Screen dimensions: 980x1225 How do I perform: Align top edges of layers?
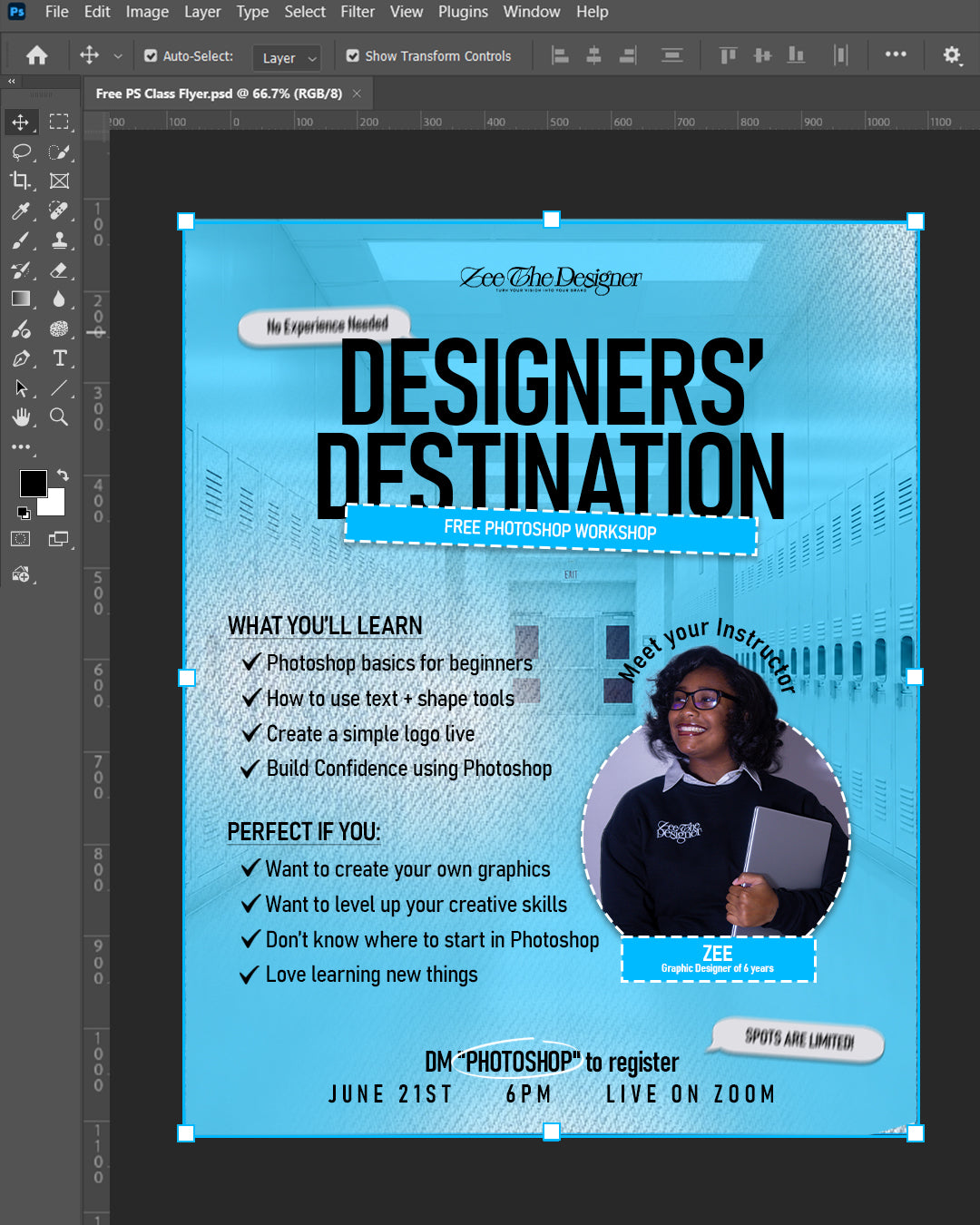[x=728, y=56]
